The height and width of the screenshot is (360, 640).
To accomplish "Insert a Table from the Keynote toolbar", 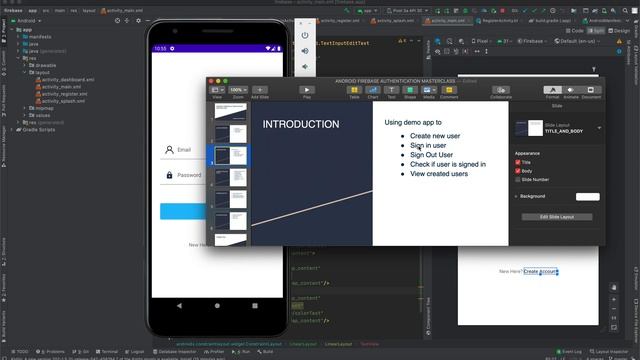I will click(354, 90).
